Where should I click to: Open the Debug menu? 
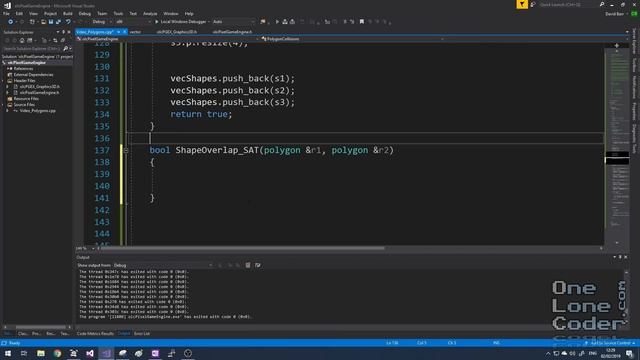84,13
